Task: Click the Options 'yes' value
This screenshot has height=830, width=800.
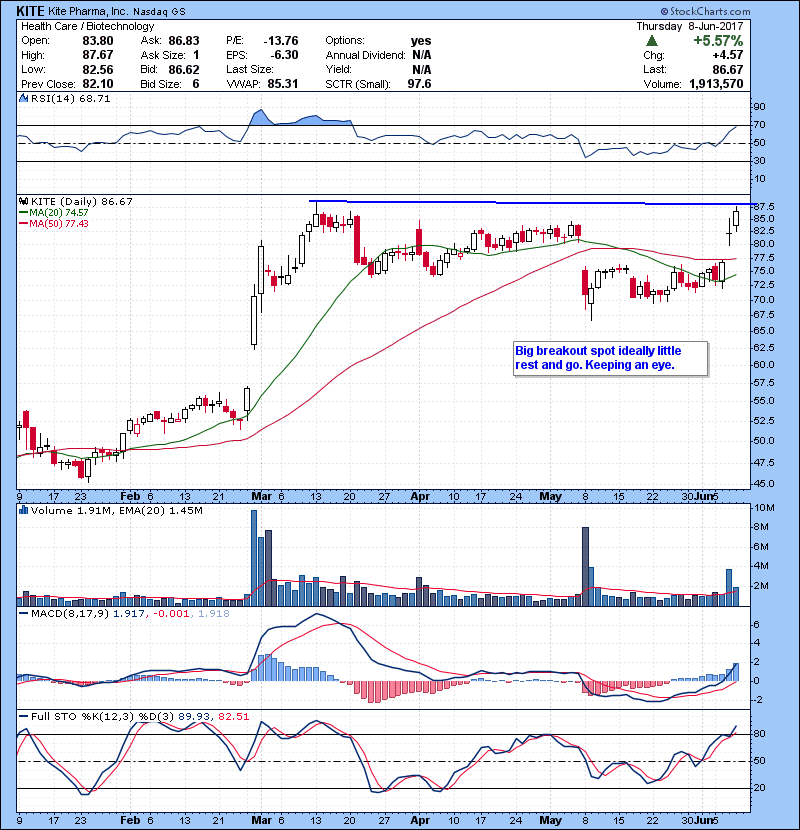Action: pos(420,40)
